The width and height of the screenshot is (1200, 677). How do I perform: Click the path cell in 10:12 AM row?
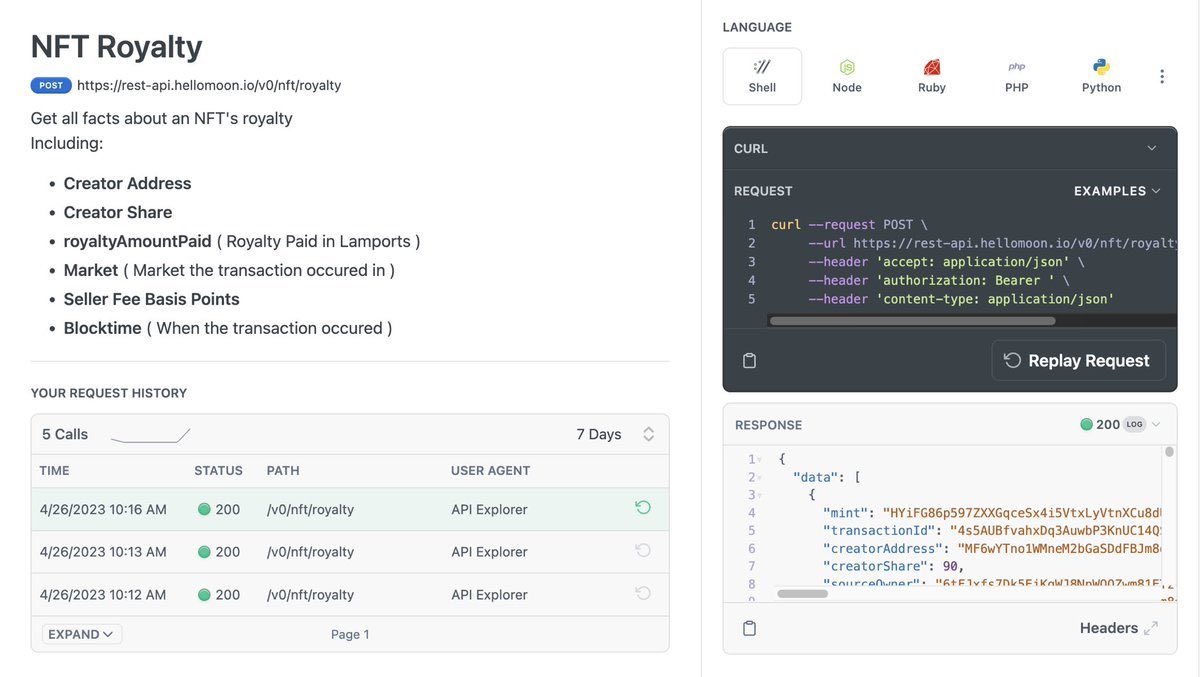click(310, 594)
